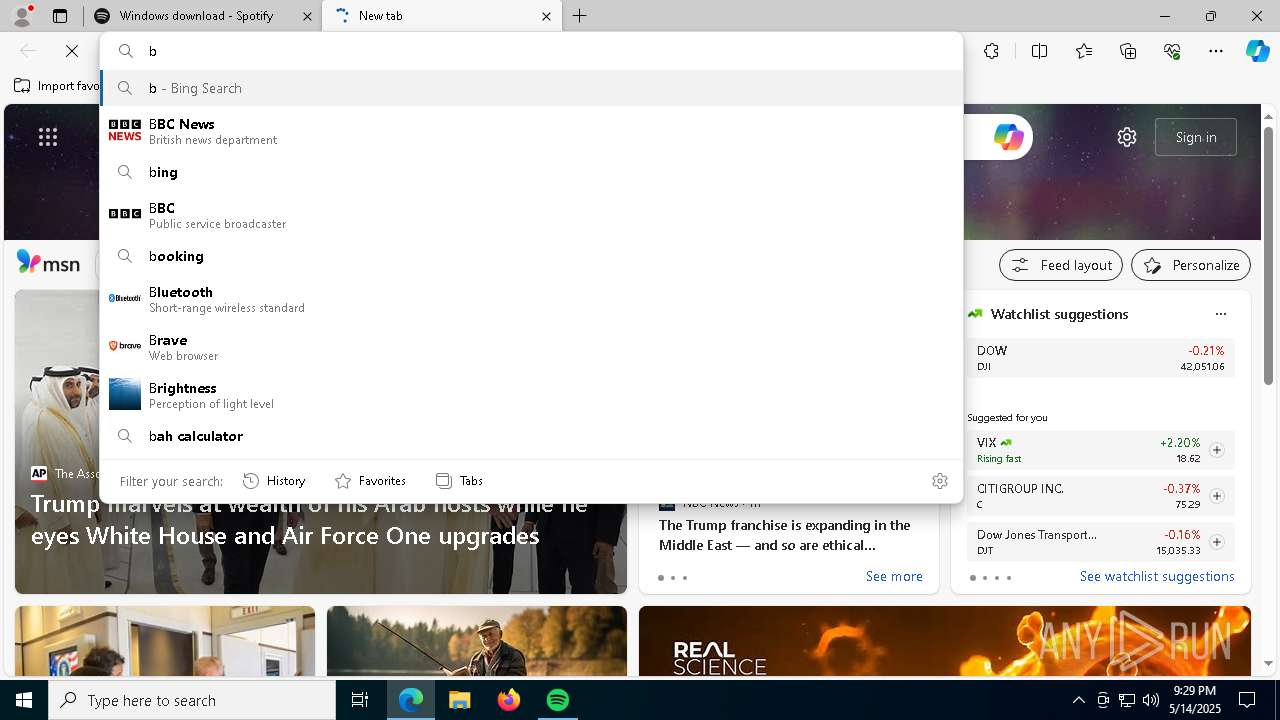Open the msn logo home
1280x720 pixels.
click(x=48, y=263)
